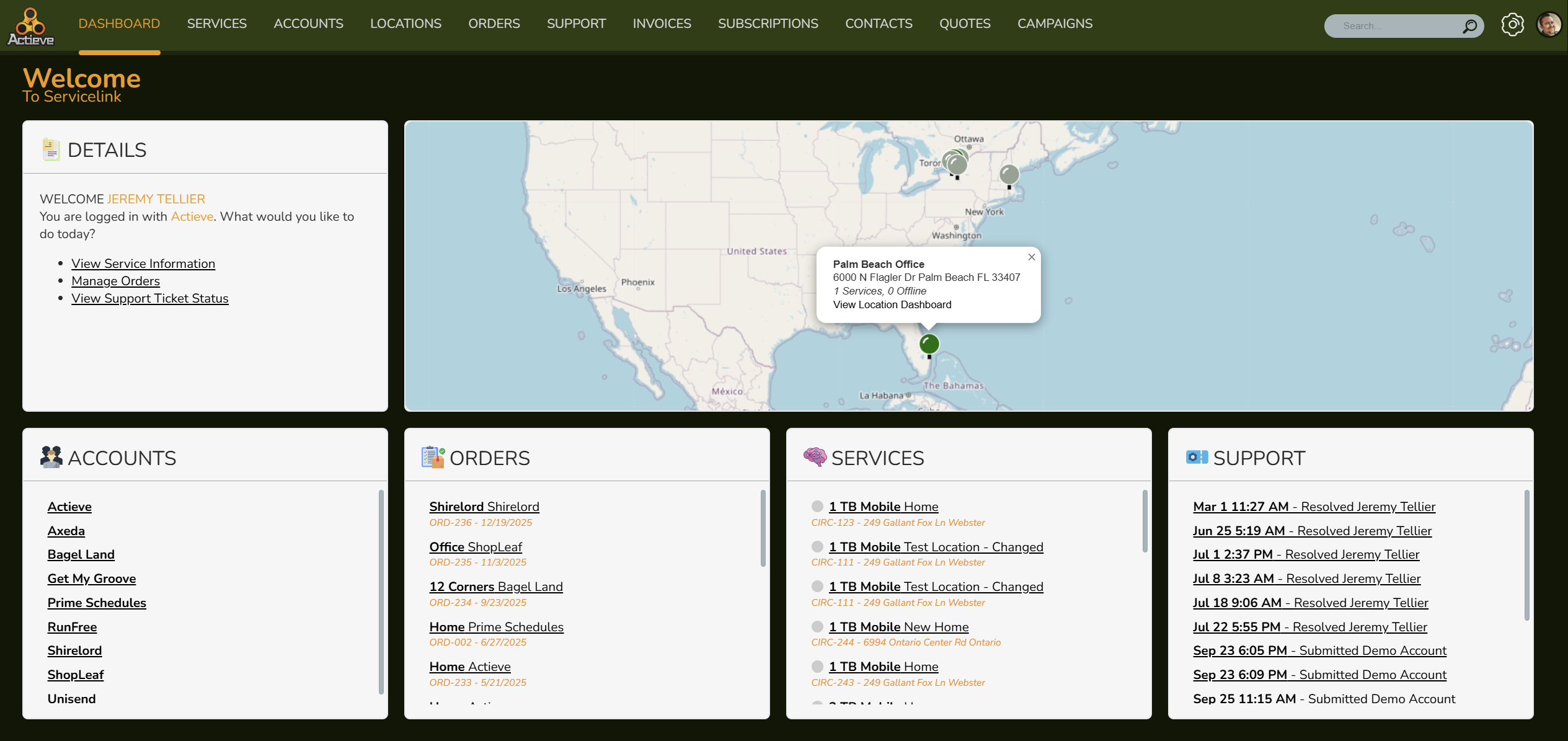Open the Campaigns menu
The height and width of the screenshot is (741, 1568).
(x=1055, y=24)
